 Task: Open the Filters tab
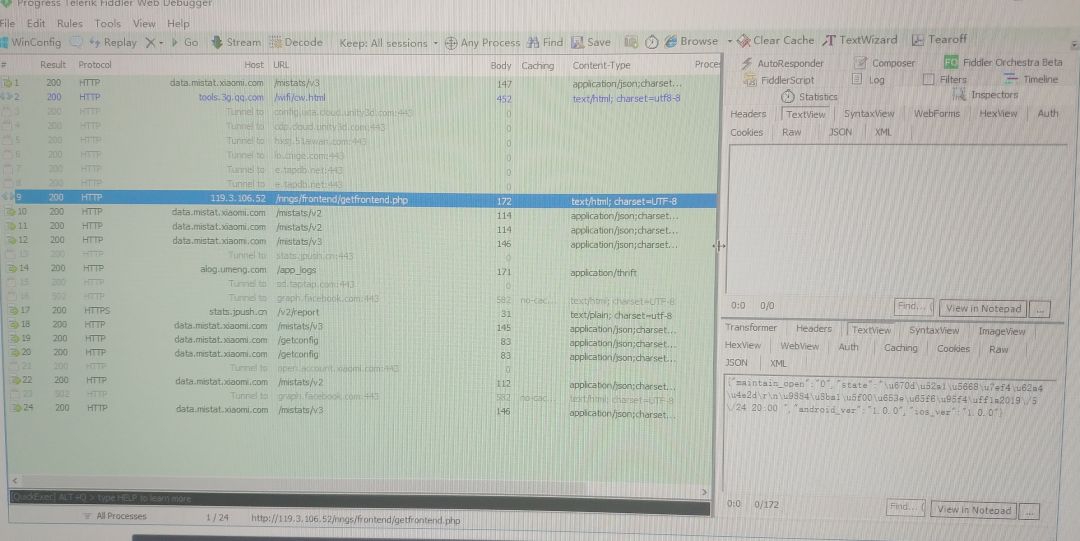pos(944,79)
